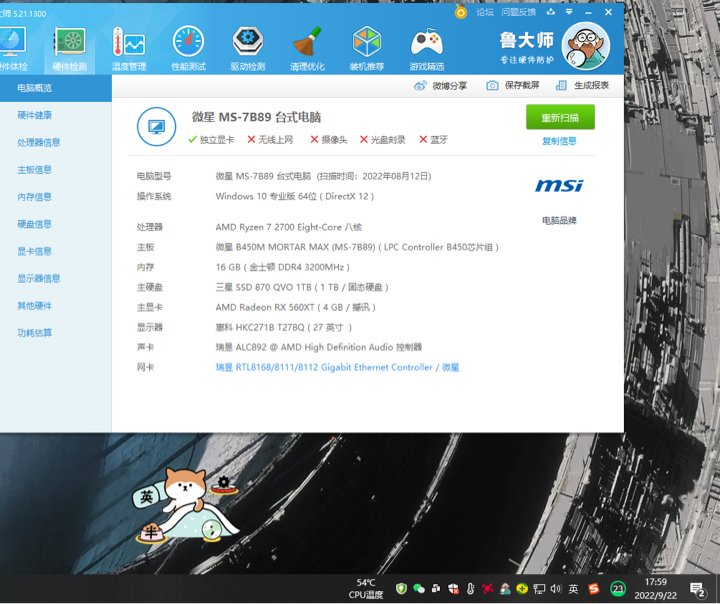
Task: Select 其他硬件 in sidebar
Action: click(x=34, y=306)
